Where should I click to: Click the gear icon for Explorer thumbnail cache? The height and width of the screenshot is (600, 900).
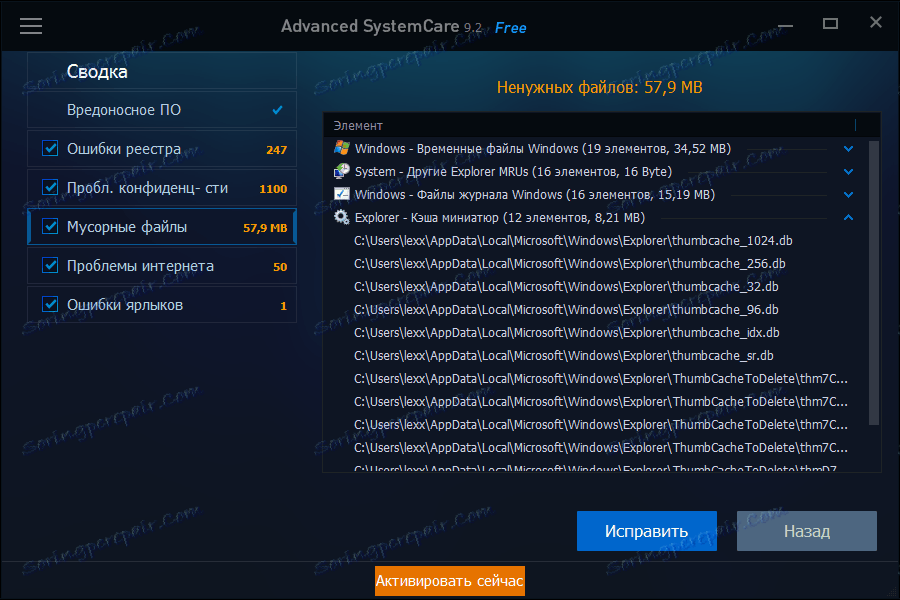342,217
